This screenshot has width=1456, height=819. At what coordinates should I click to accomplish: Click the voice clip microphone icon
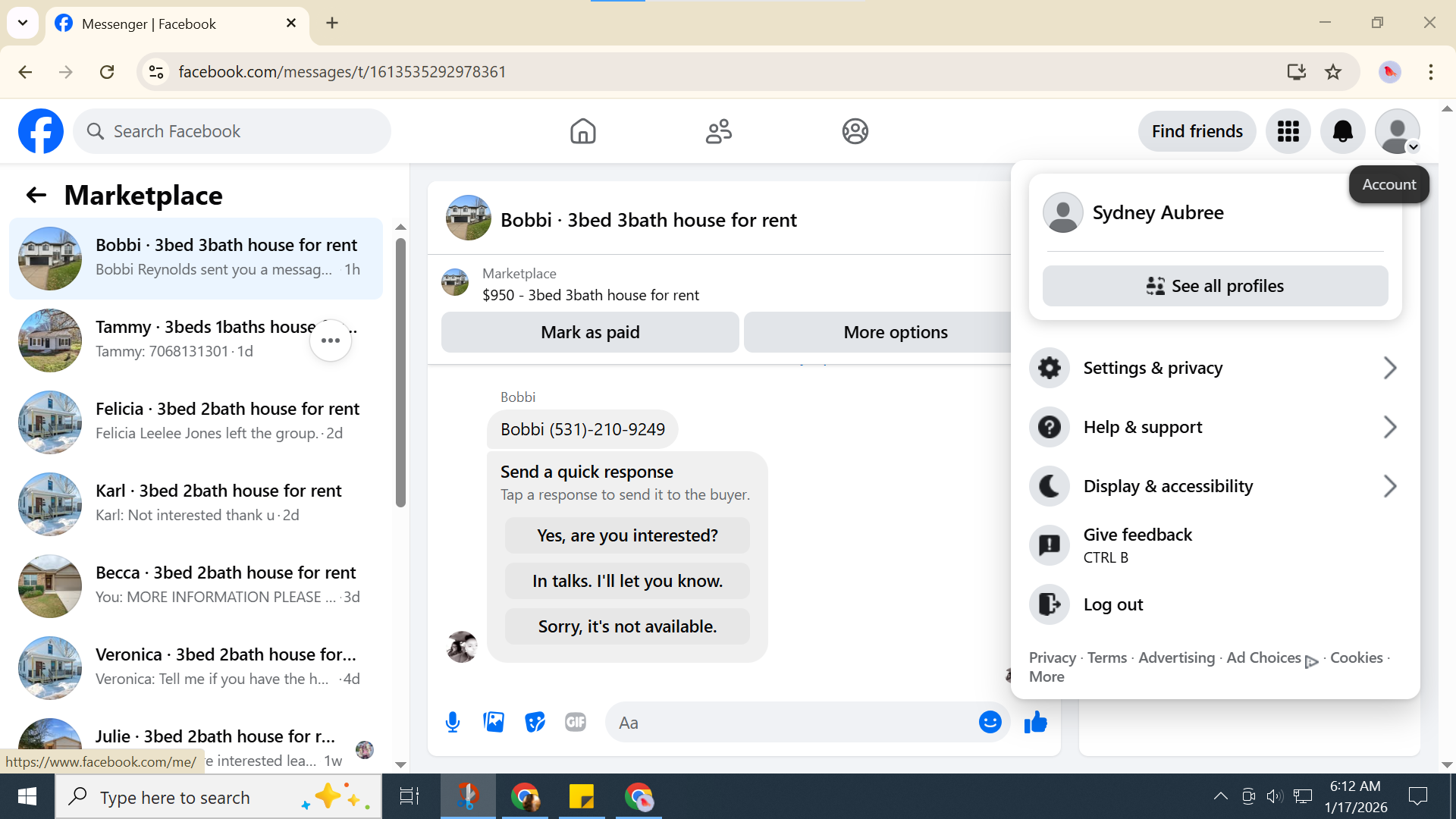click(x=453, y=722)
